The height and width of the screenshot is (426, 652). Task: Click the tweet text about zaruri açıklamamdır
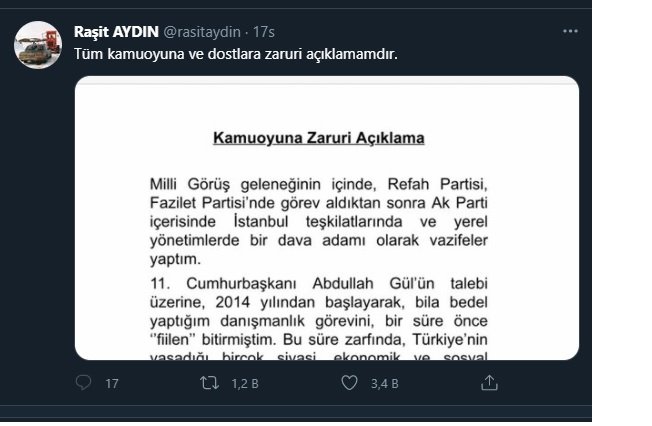pyautogui.click(x=236, y=54)
